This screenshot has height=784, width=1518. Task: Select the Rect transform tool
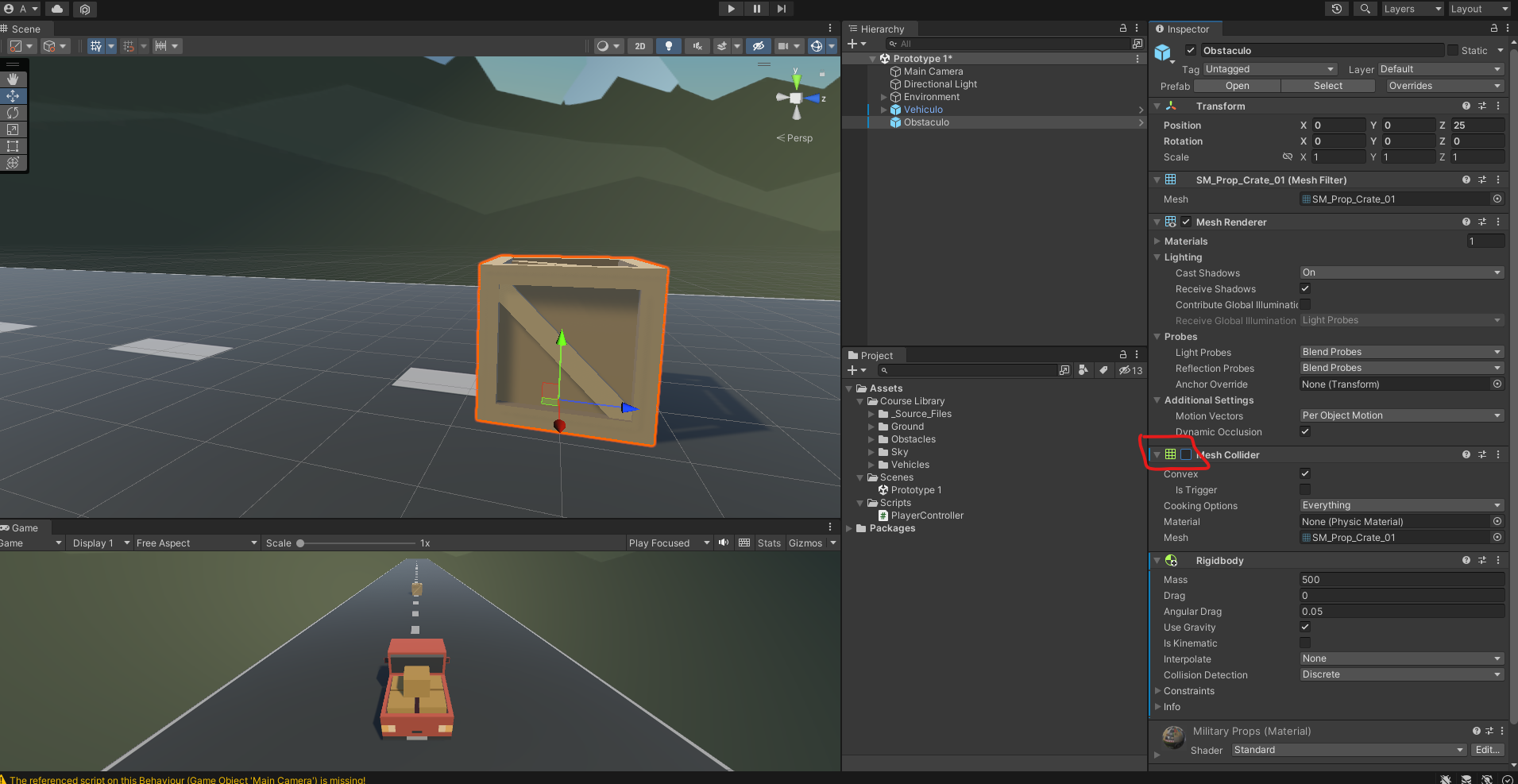(x=13, y=146)
